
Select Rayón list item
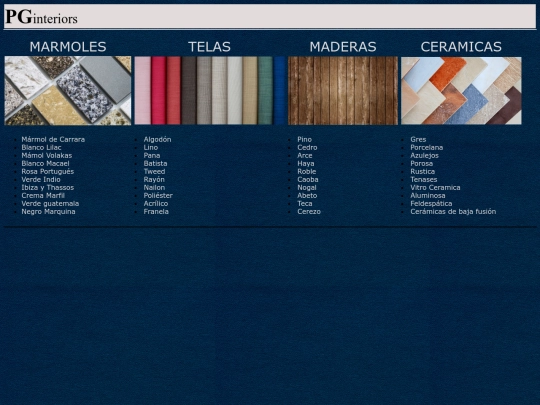pyautogui.click(x=154, y=179)
